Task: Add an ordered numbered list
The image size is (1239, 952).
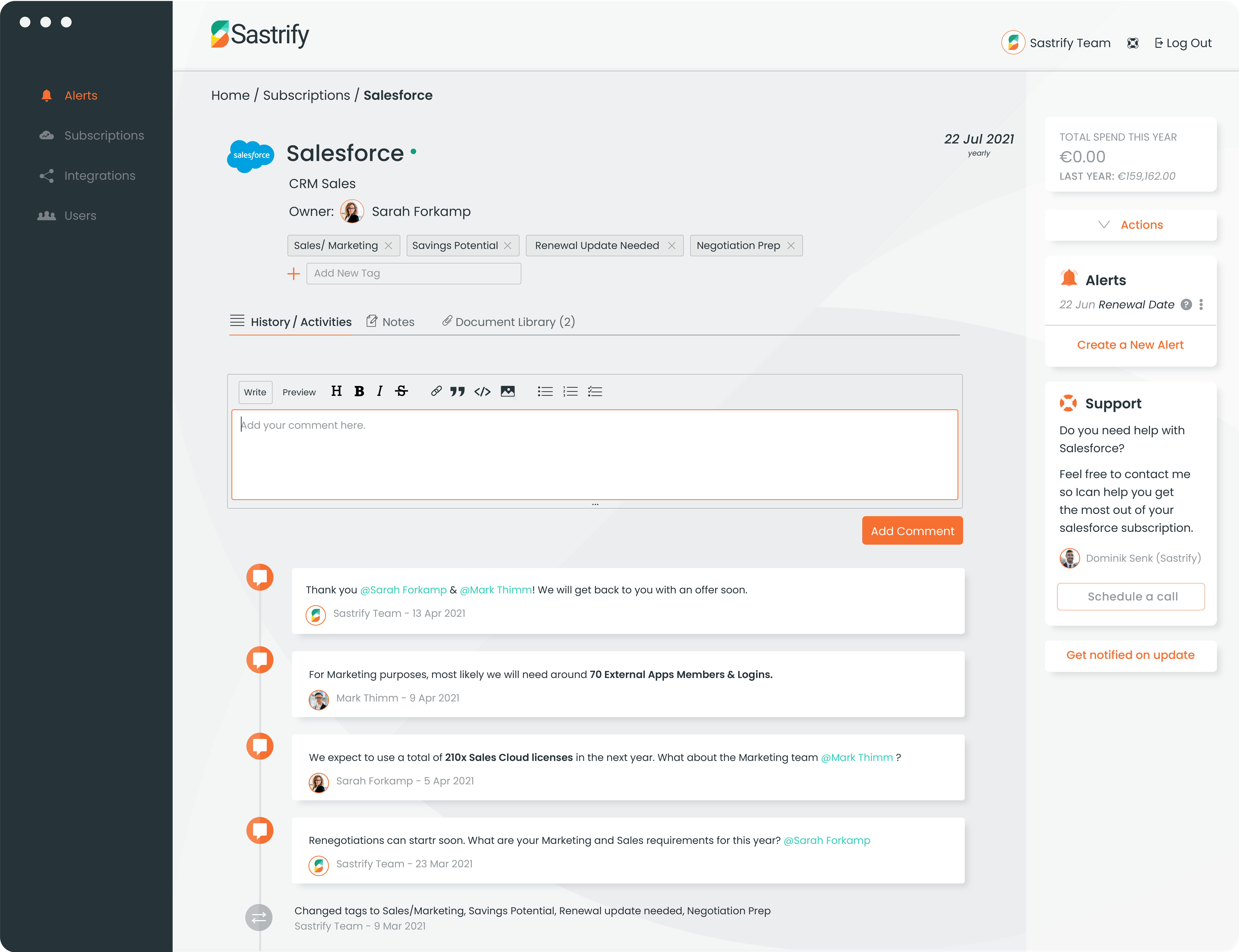Action: coord(570,392)
